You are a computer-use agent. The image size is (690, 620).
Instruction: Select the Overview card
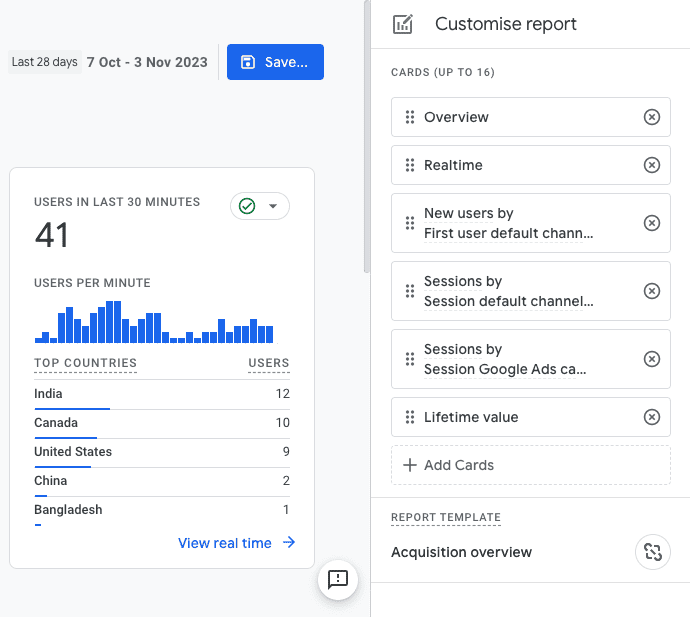531,117
